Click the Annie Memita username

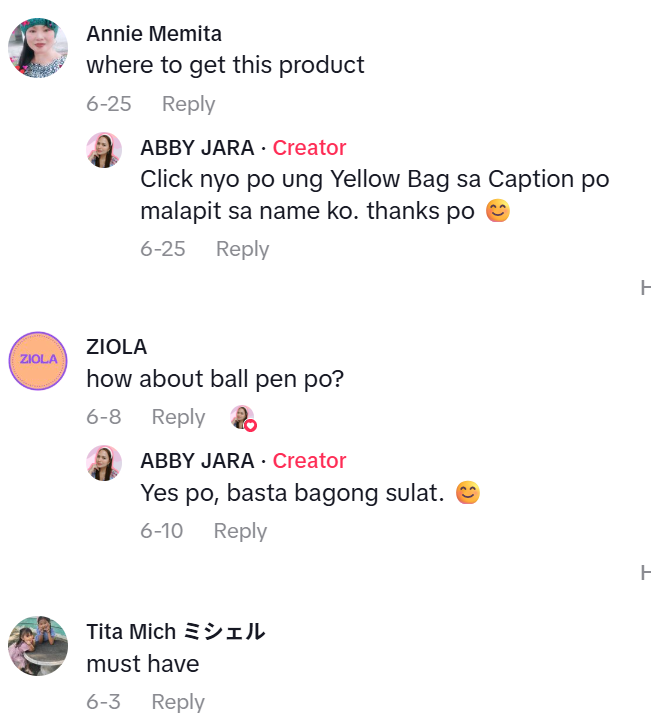tap(154, 34)
